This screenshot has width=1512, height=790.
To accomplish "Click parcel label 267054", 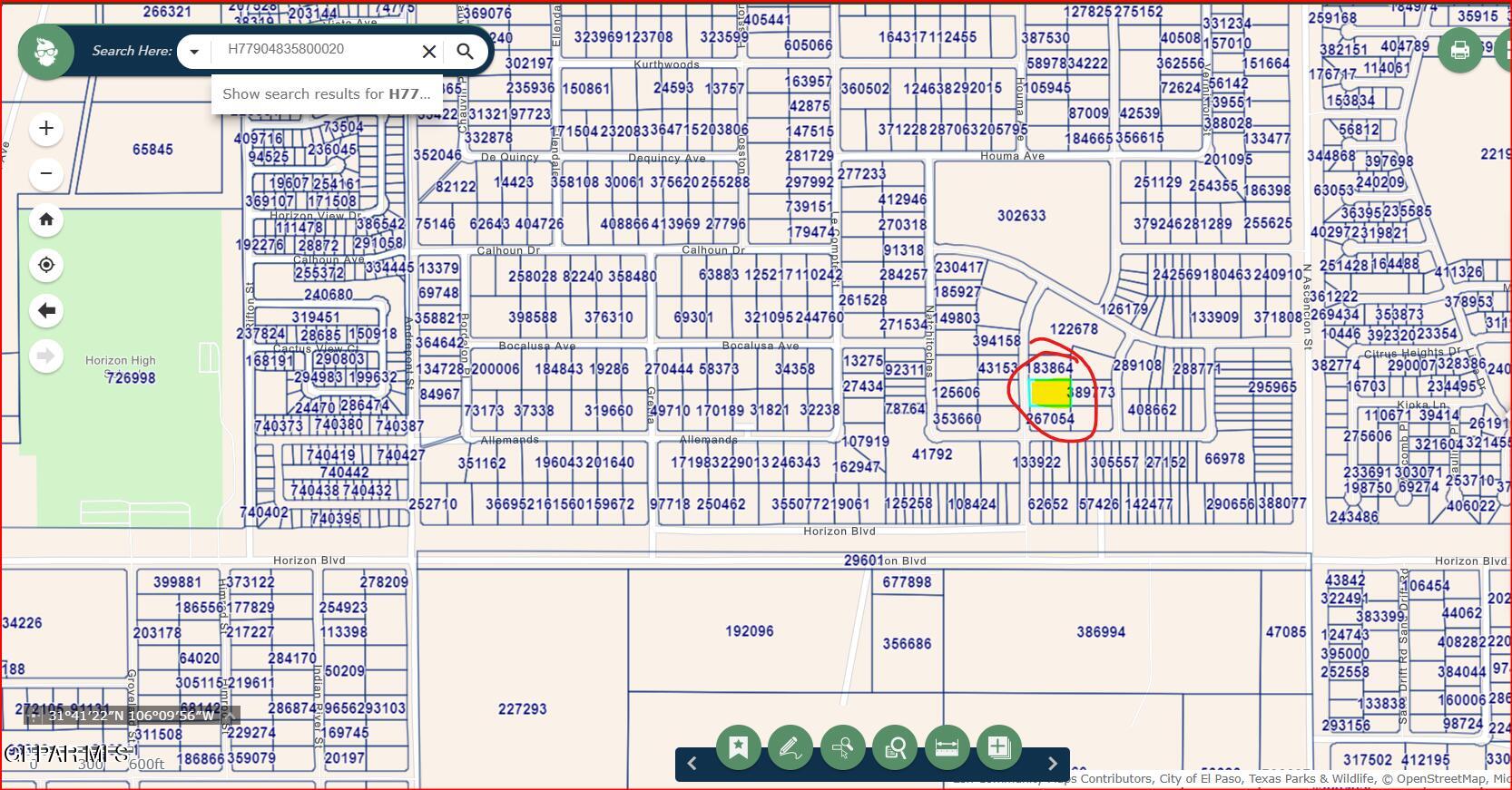I will pyautogui.click(x=1050, y=419).
